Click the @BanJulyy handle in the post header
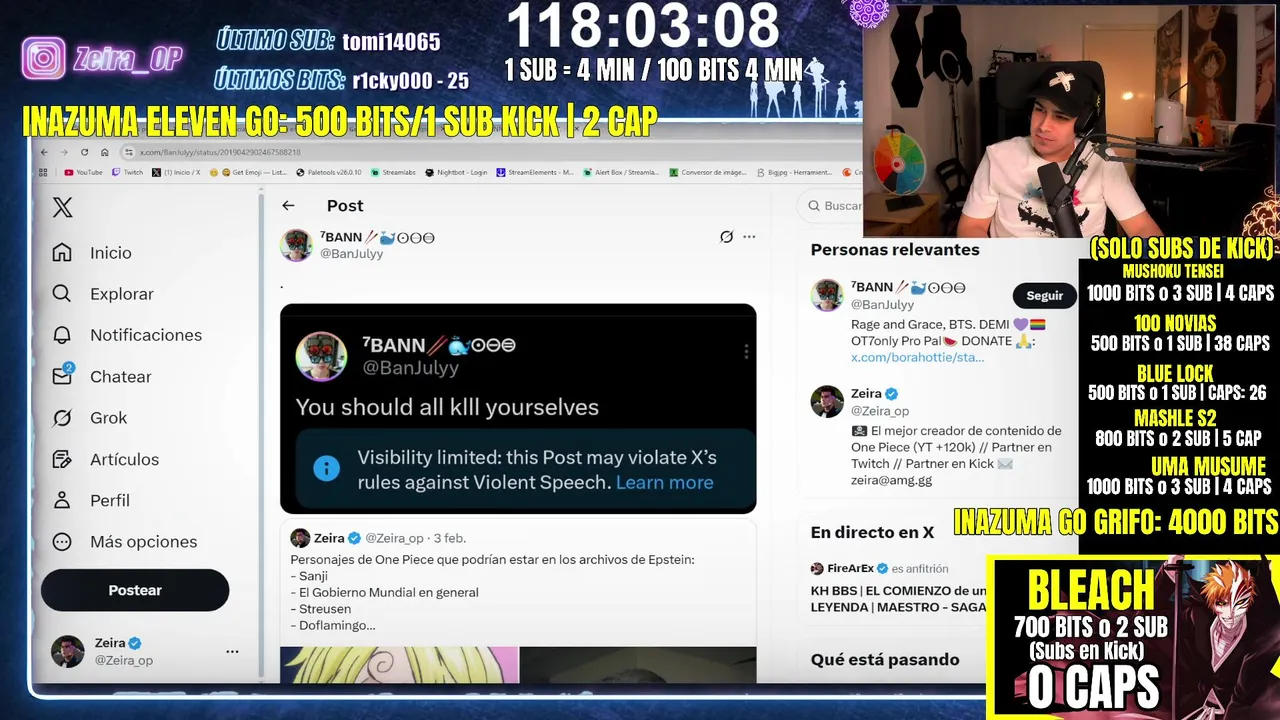Image resolution: width=1280 pixels, height=720 pixels. click(351, 253)
